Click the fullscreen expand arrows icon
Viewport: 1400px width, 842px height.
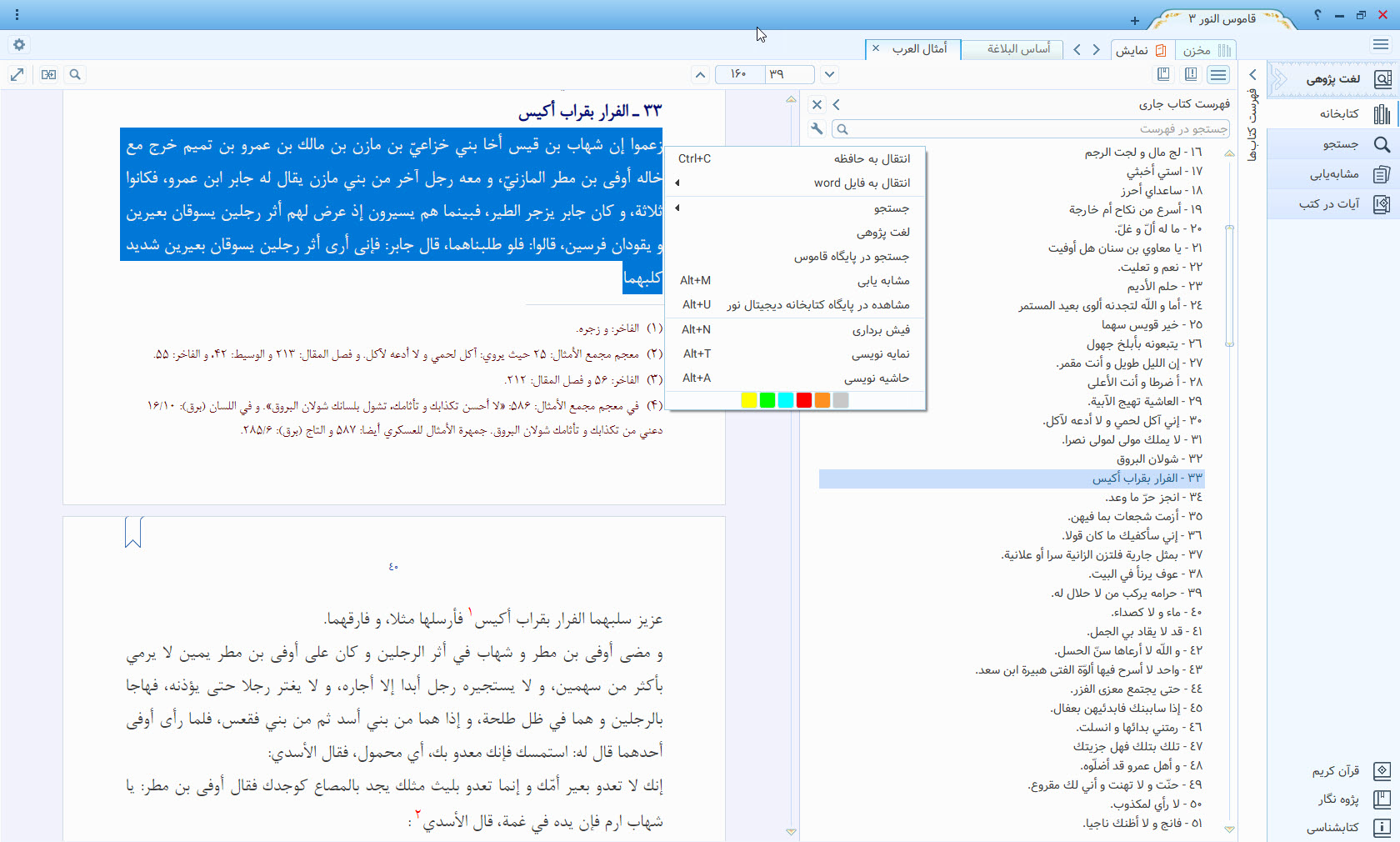pos(17,75)
